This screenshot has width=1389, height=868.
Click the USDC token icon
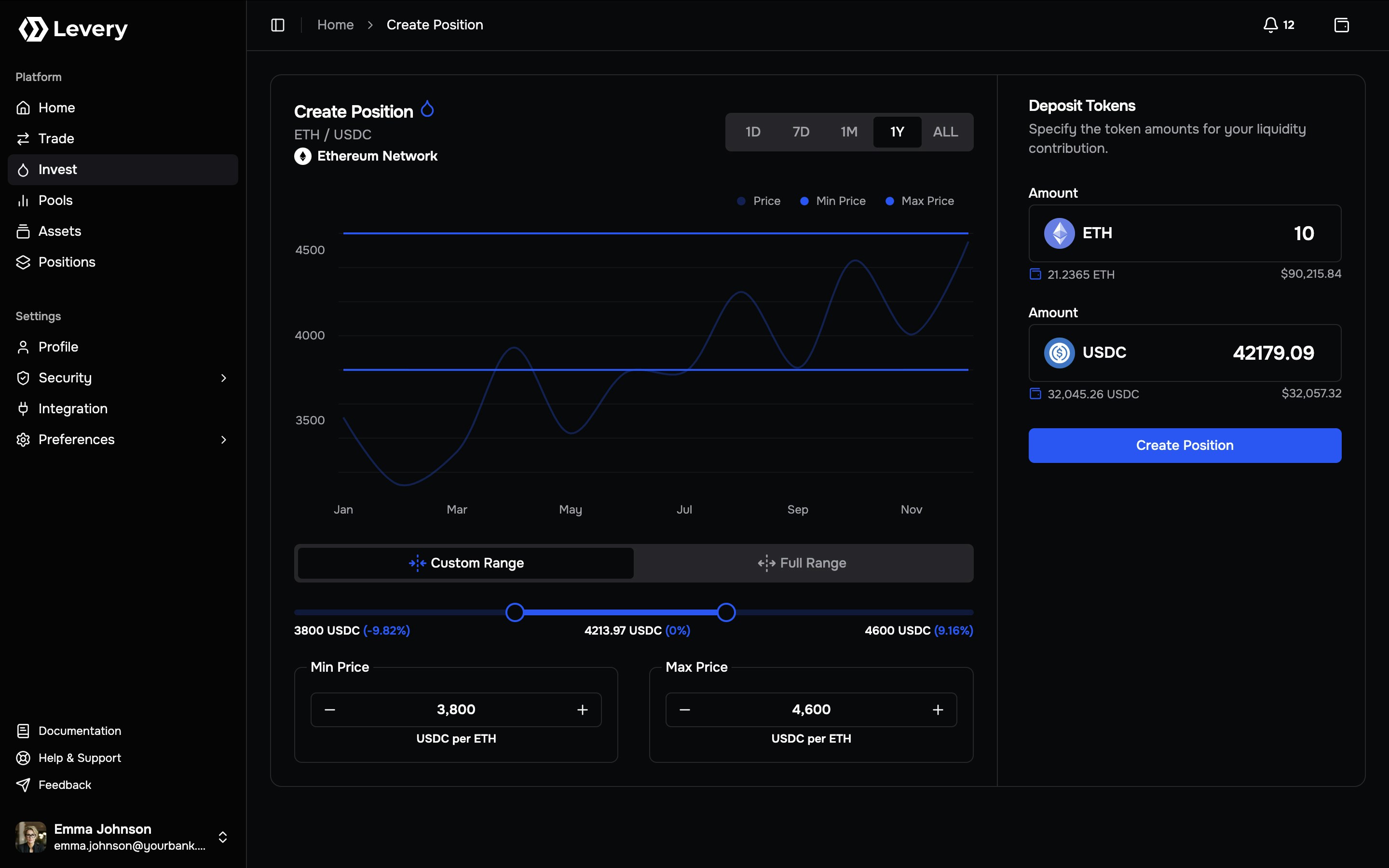pos(1059,353)
